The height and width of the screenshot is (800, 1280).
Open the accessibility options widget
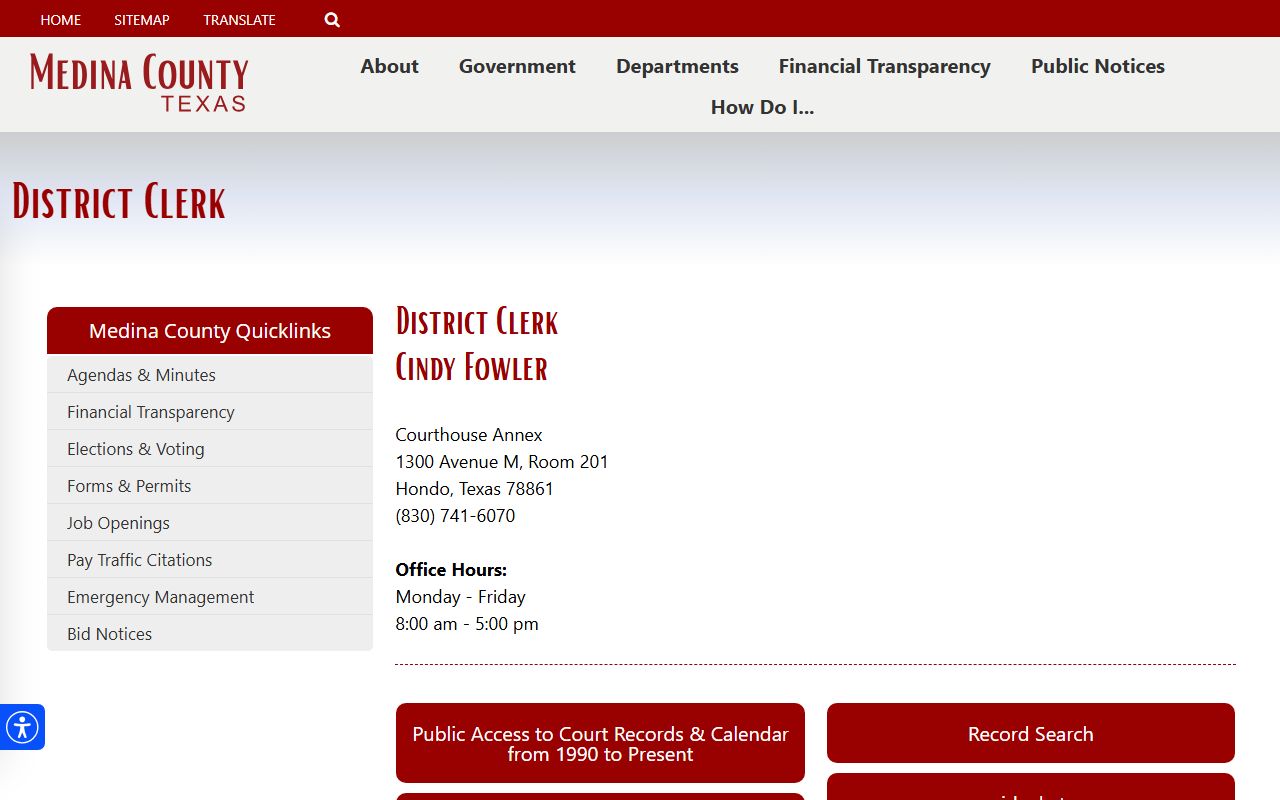(21, 727)
